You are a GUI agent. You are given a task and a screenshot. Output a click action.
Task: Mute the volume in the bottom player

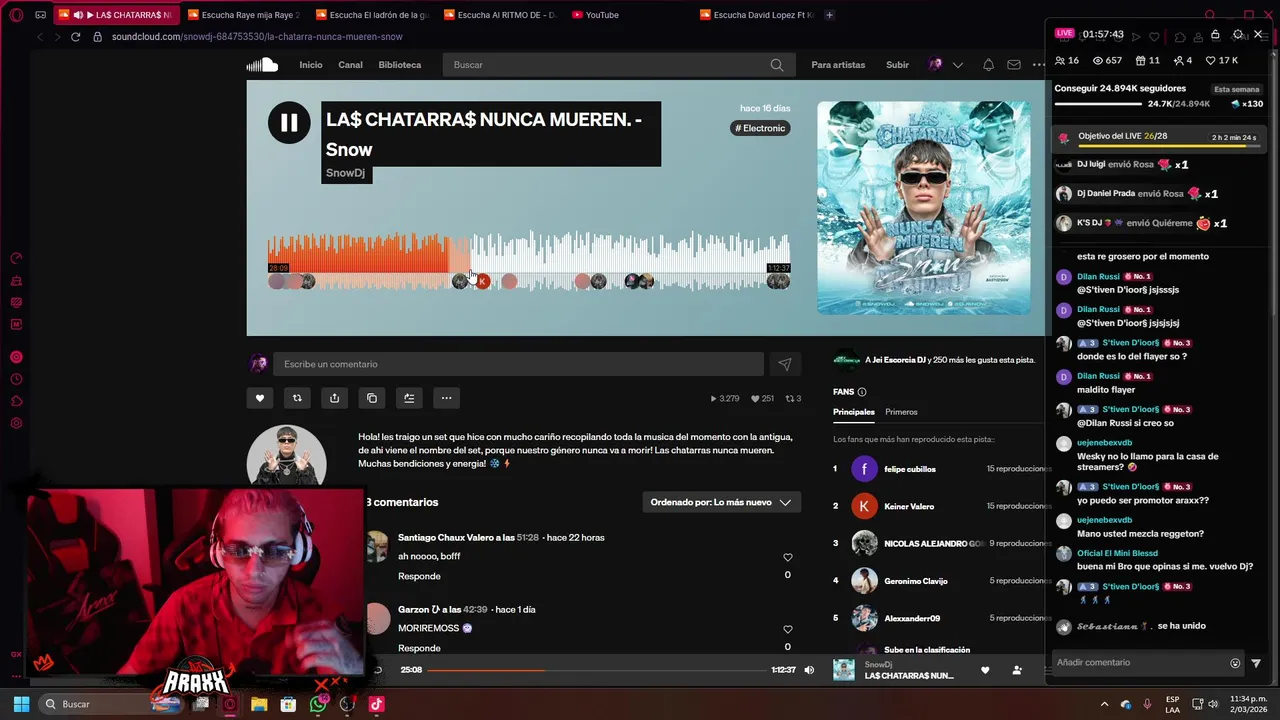[809, 670]
